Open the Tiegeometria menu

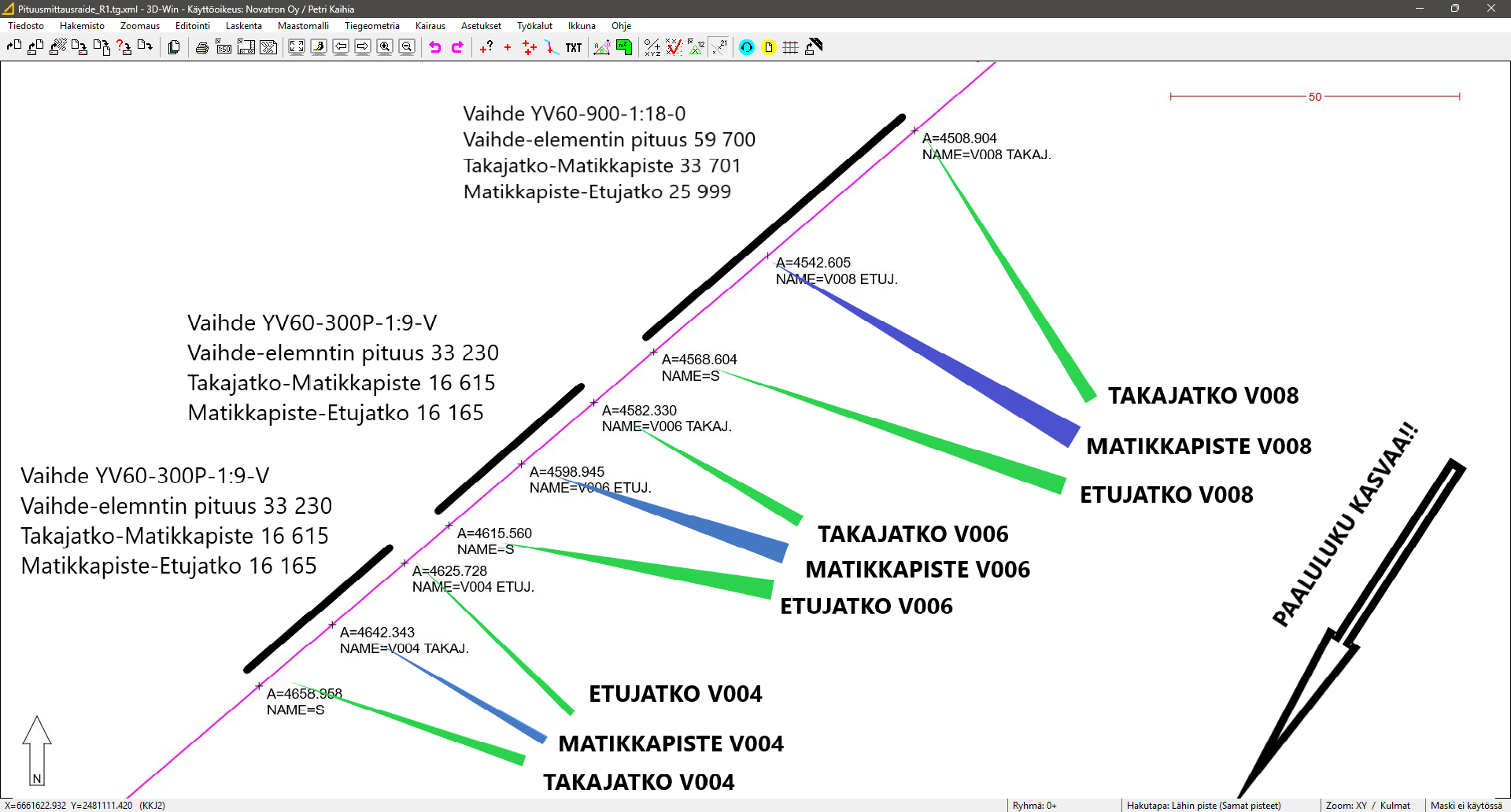tap(371, 25)
